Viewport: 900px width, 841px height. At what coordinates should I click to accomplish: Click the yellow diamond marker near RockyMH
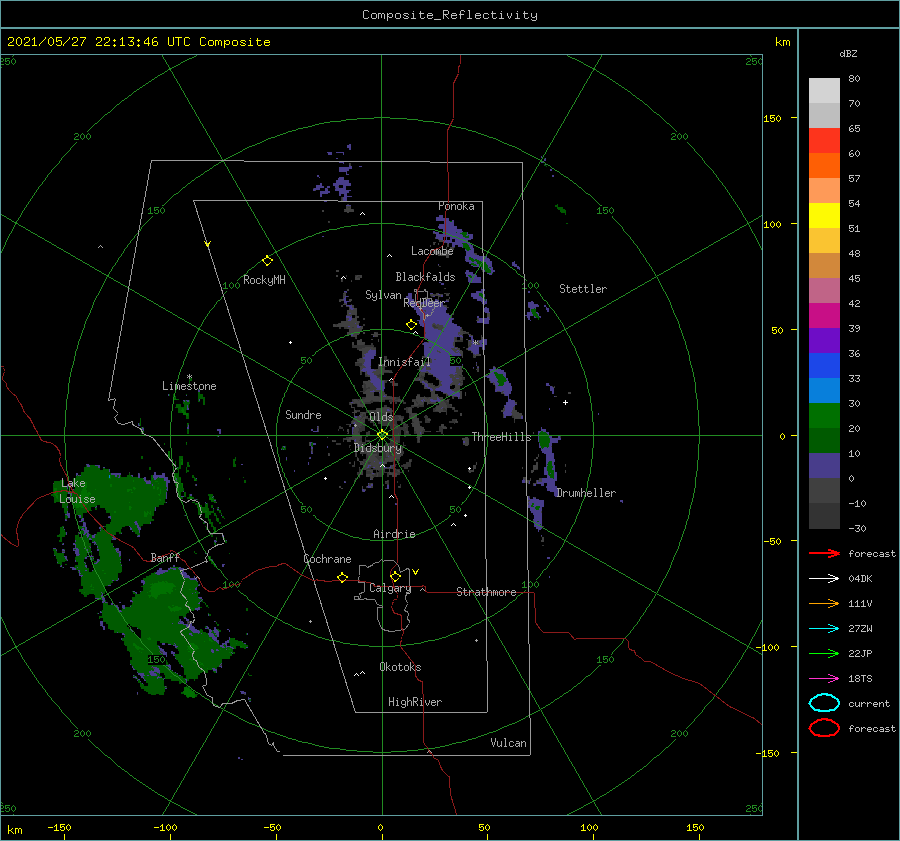tap(267, 261)
